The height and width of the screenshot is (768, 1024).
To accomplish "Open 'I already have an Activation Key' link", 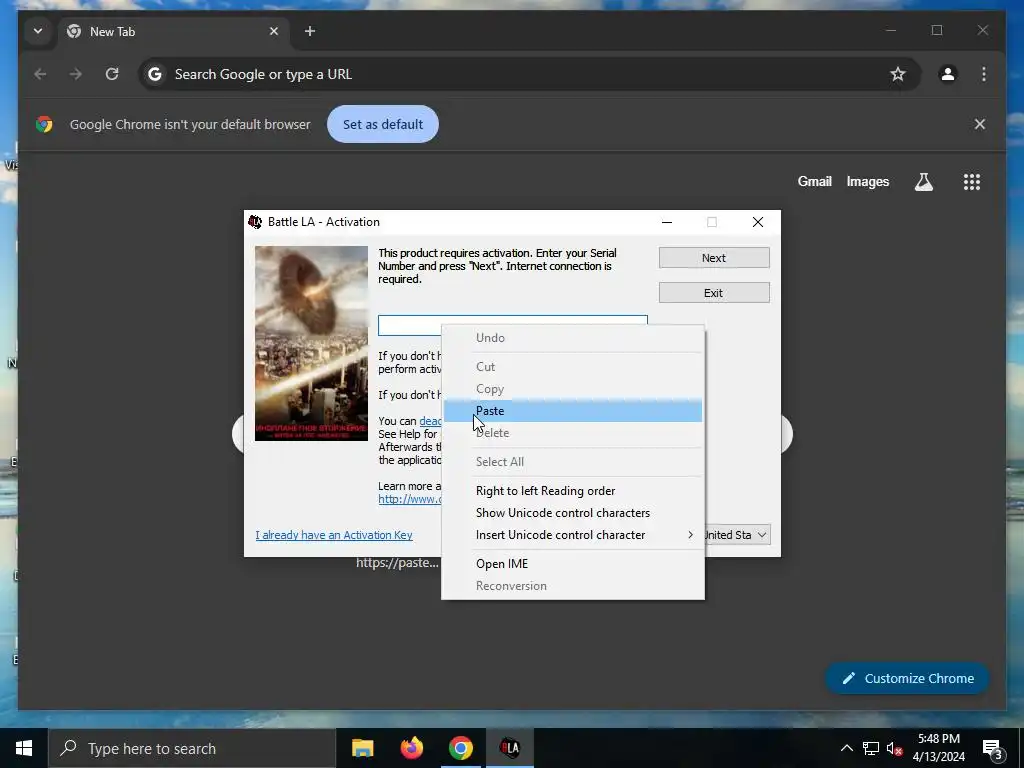I will [334, 535].
